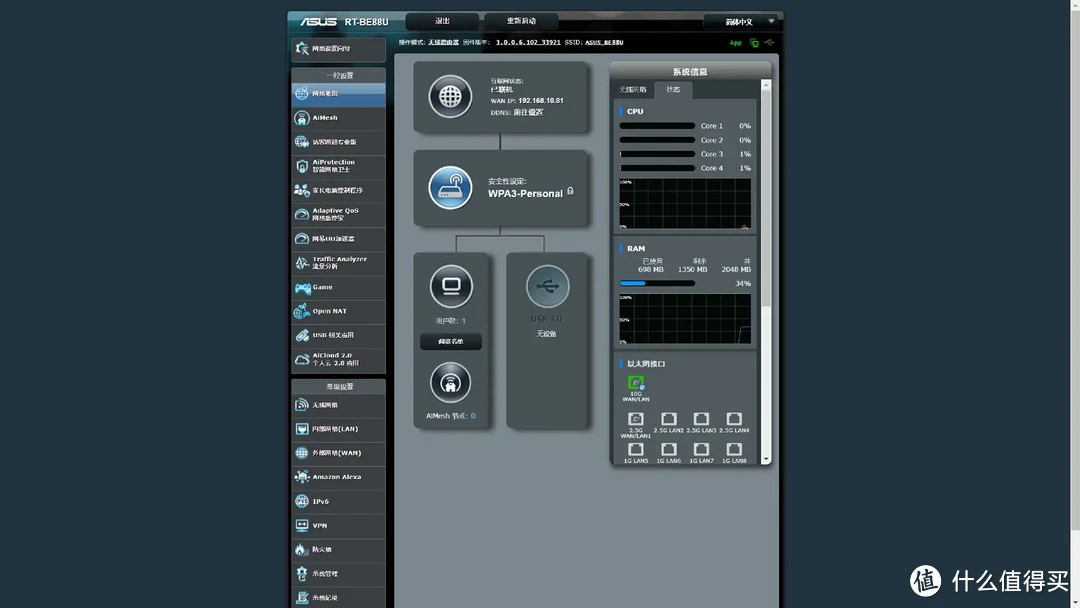Select the 2.5G LAN2 port icon
Image resolution: width=1080 pixels, height=608 pixels.
click(668, 419)
